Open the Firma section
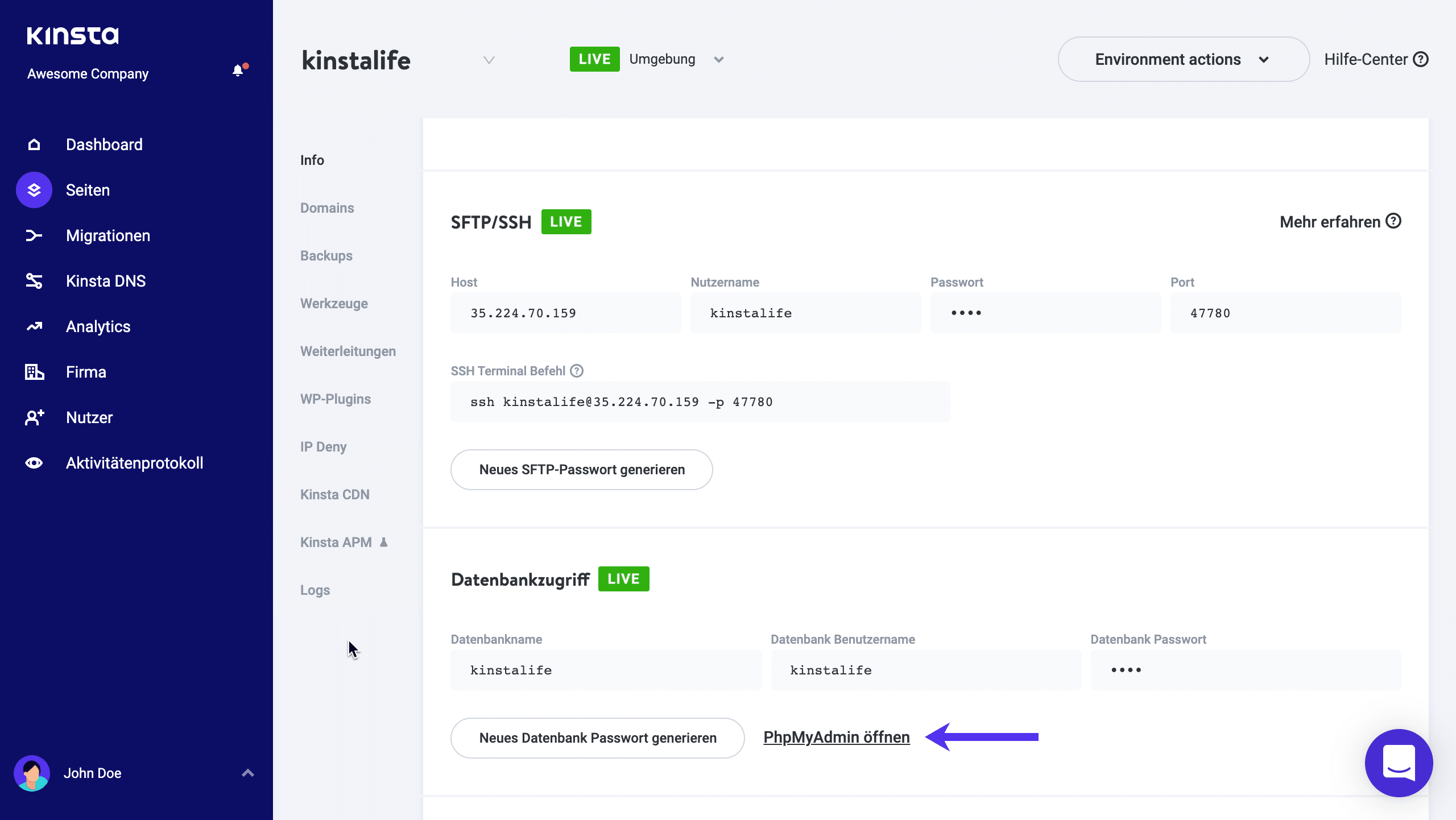 click(86, 371)
